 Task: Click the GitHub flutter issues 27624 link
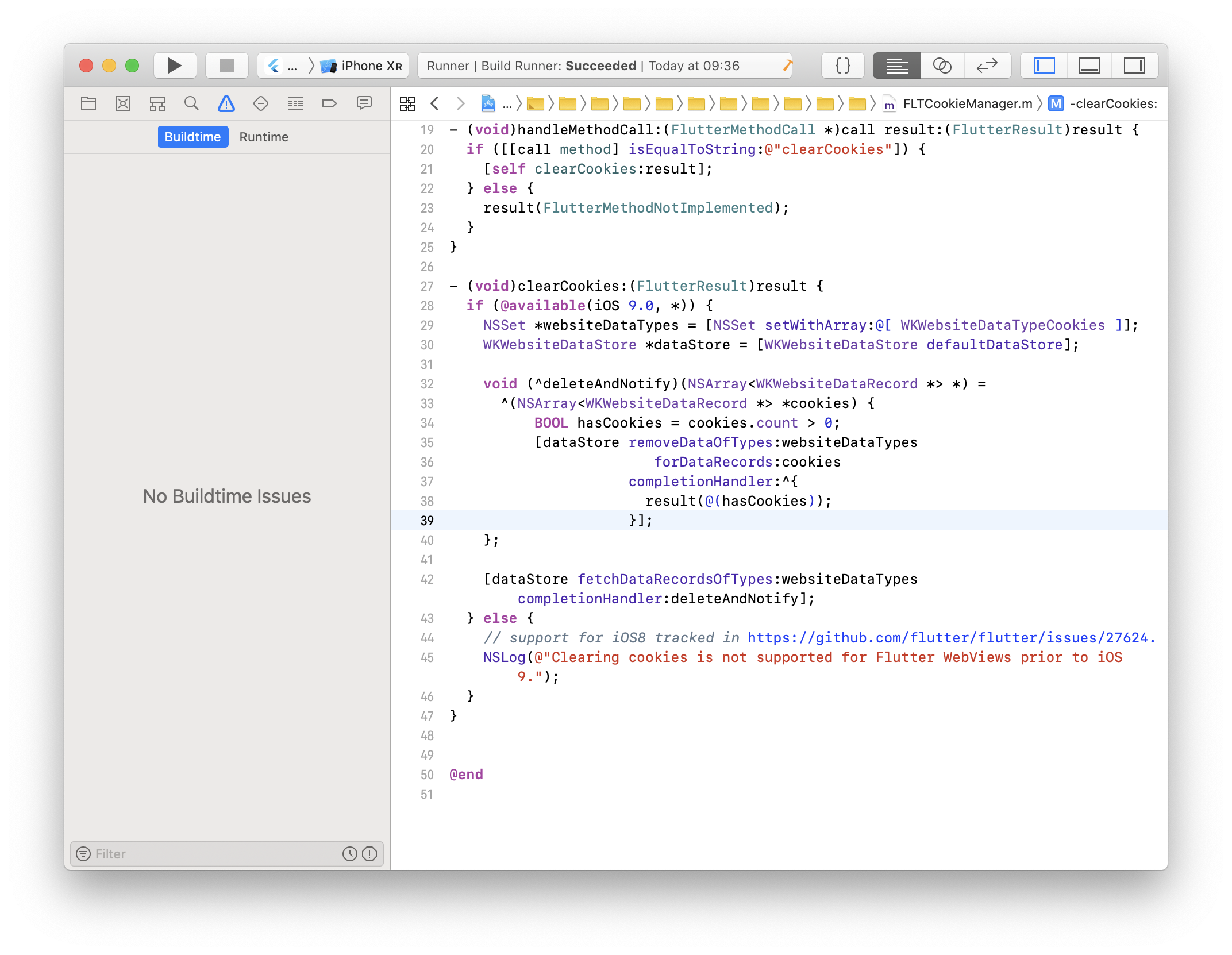pyautogui.click(x=950, y=638)
